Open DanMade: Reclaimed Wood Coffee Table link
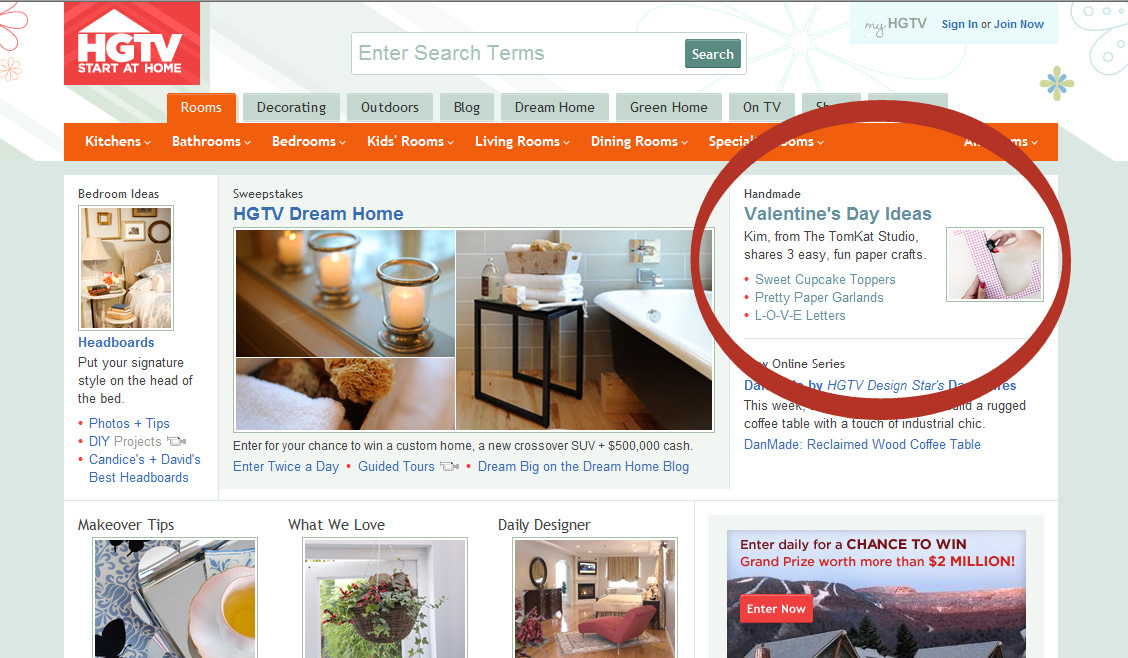This screenshot has width=1128, height=658. (862, 444)
